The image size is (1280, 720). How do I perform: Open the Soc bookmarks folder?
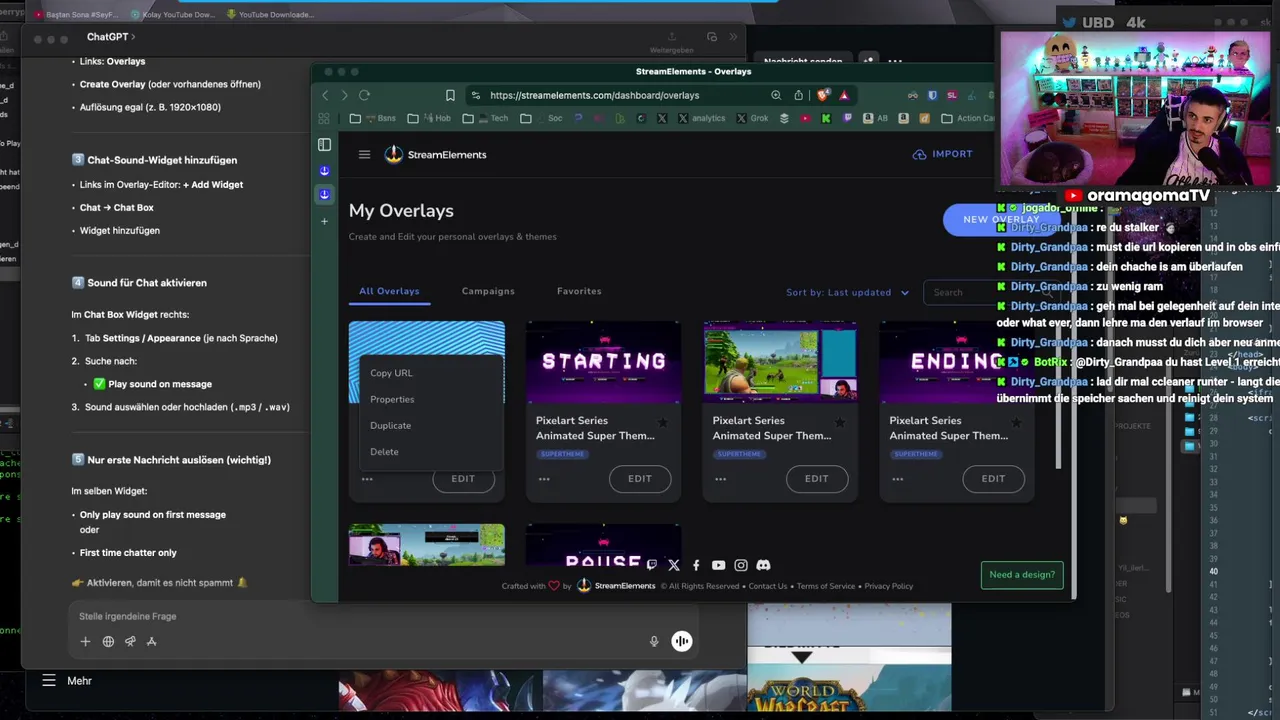point(540,118)
